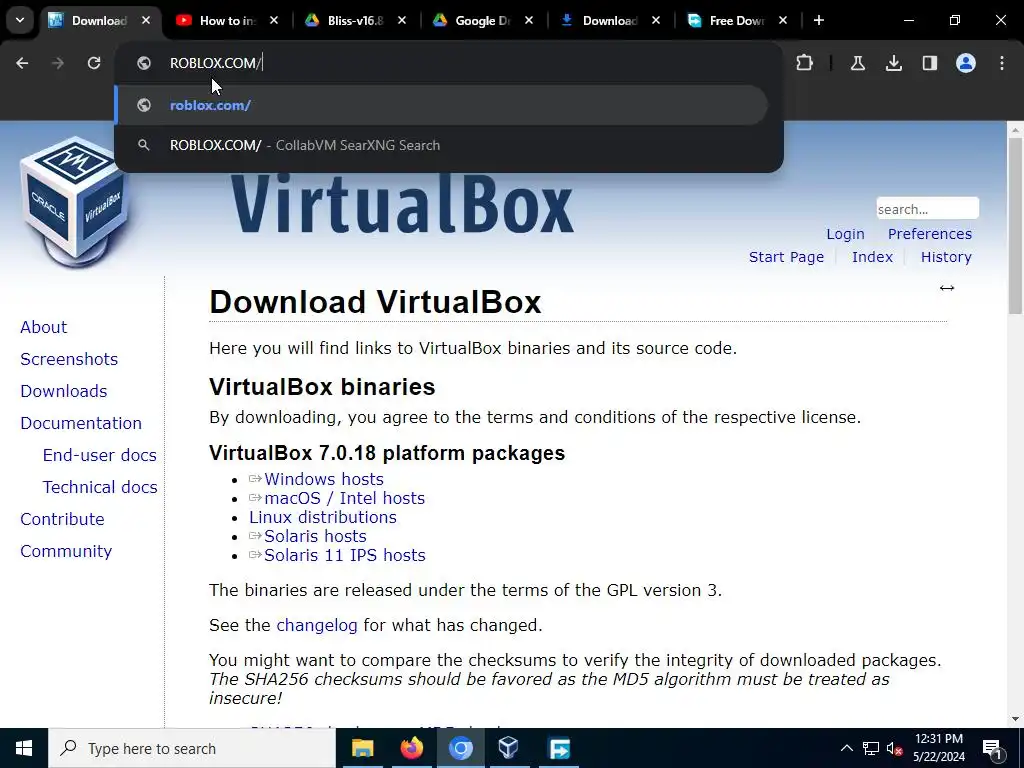Open Technical docs sidebar link
The image size is (1024, 768).
pyautogui.click(x=100, y=487)
